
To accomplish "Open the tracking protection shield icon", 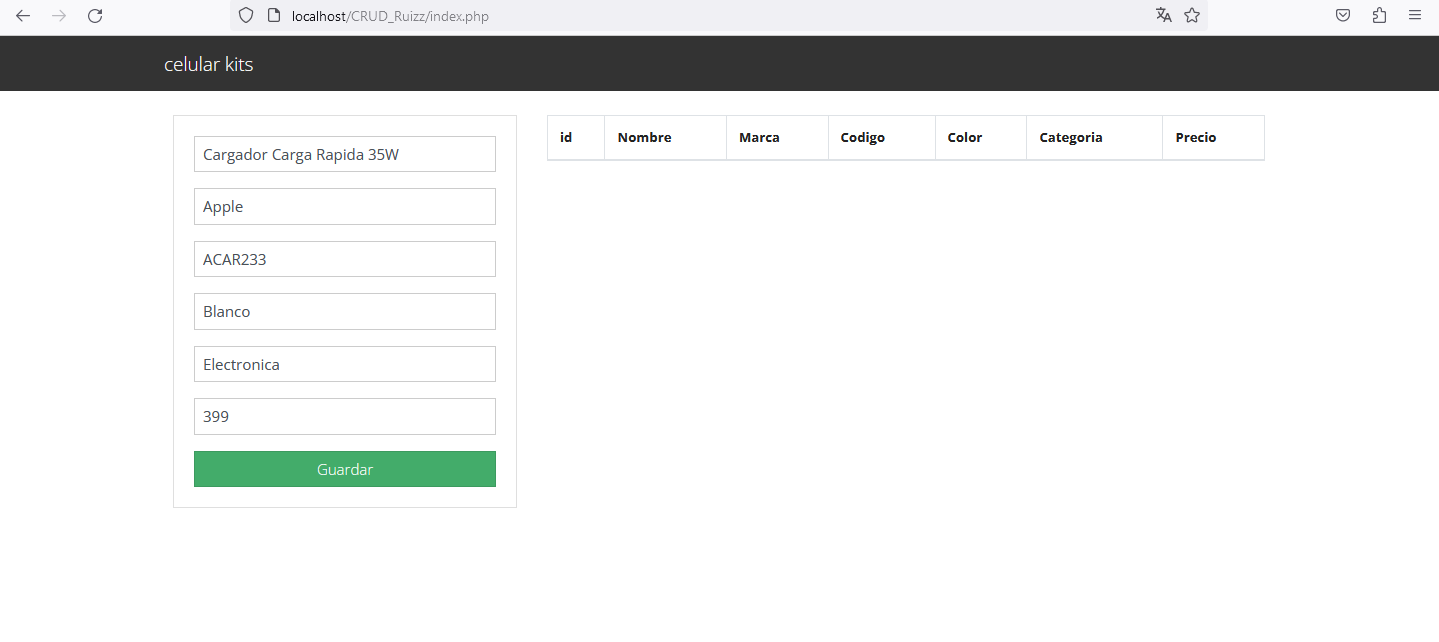I will coord(245,15).
